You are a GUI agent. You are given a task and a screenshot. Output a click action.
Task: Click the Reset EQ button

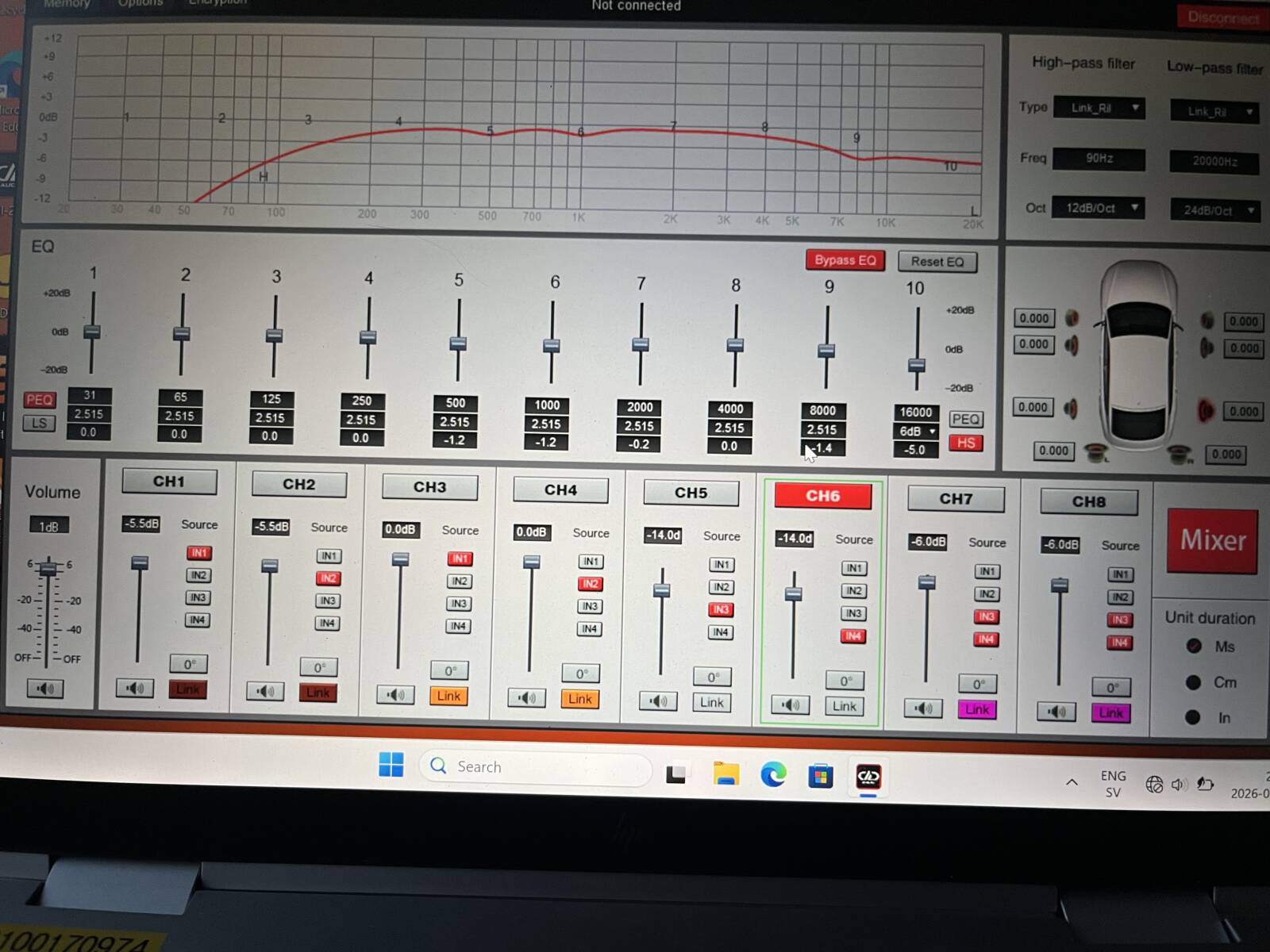click(x=937, y=262)
